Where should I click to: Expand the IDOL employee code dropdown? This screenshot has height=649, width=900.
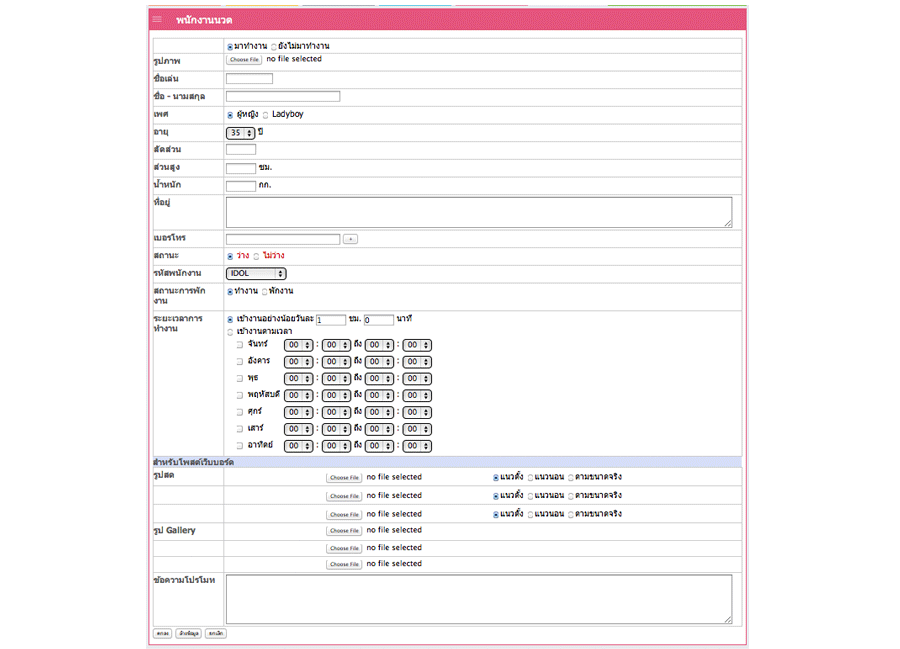click(256, 273)
